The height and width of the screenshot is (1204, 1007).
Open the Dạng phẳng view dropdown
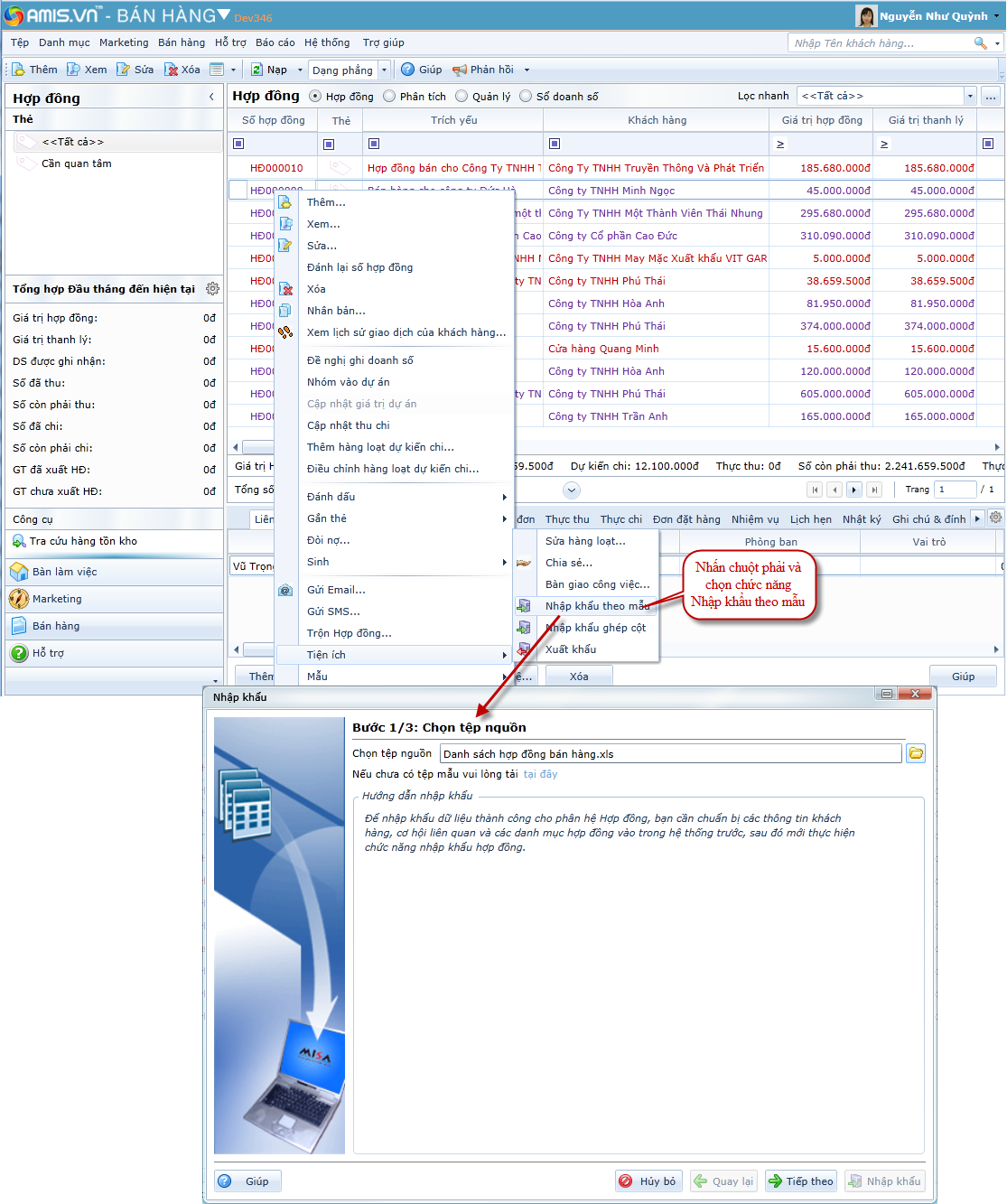pos(384,70)
